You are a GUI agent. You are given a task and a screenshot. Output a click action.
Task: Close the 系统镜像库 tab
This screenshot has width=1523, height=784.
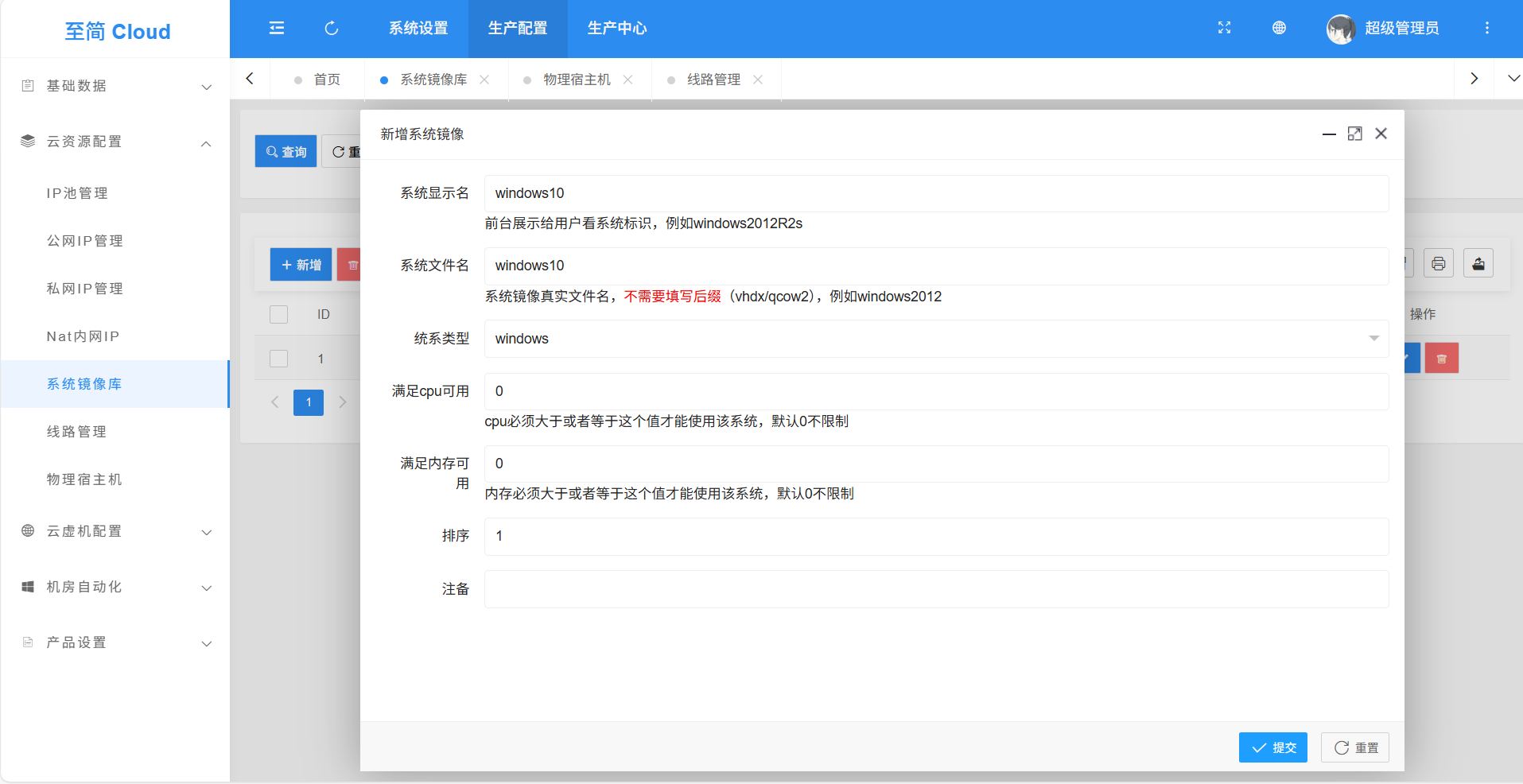484,80
